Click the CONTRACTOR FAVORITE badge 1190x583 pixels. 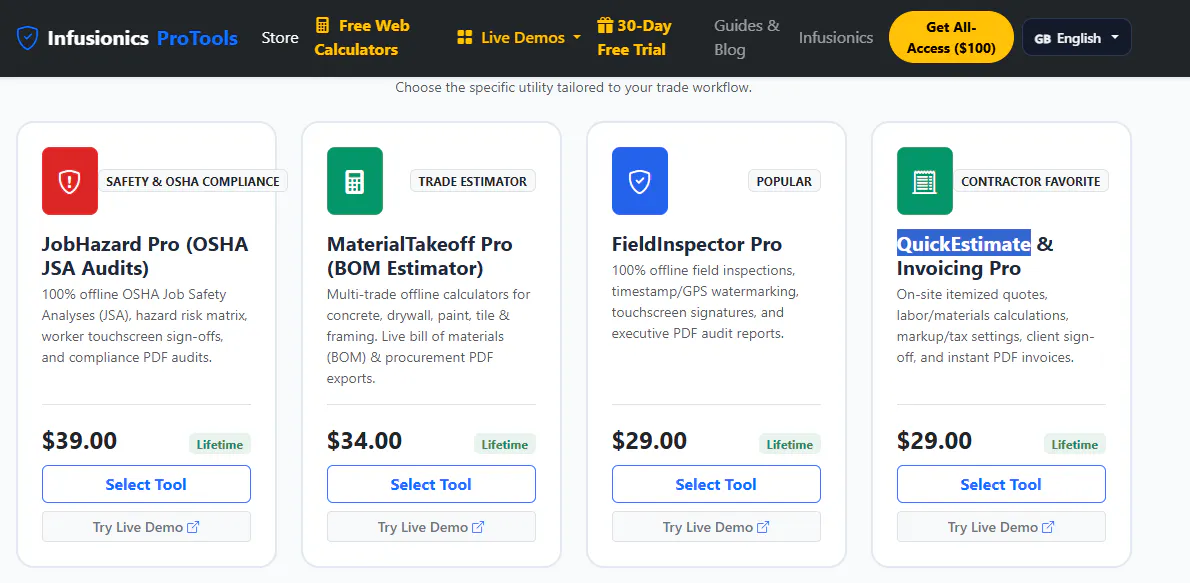[1031, 181]
